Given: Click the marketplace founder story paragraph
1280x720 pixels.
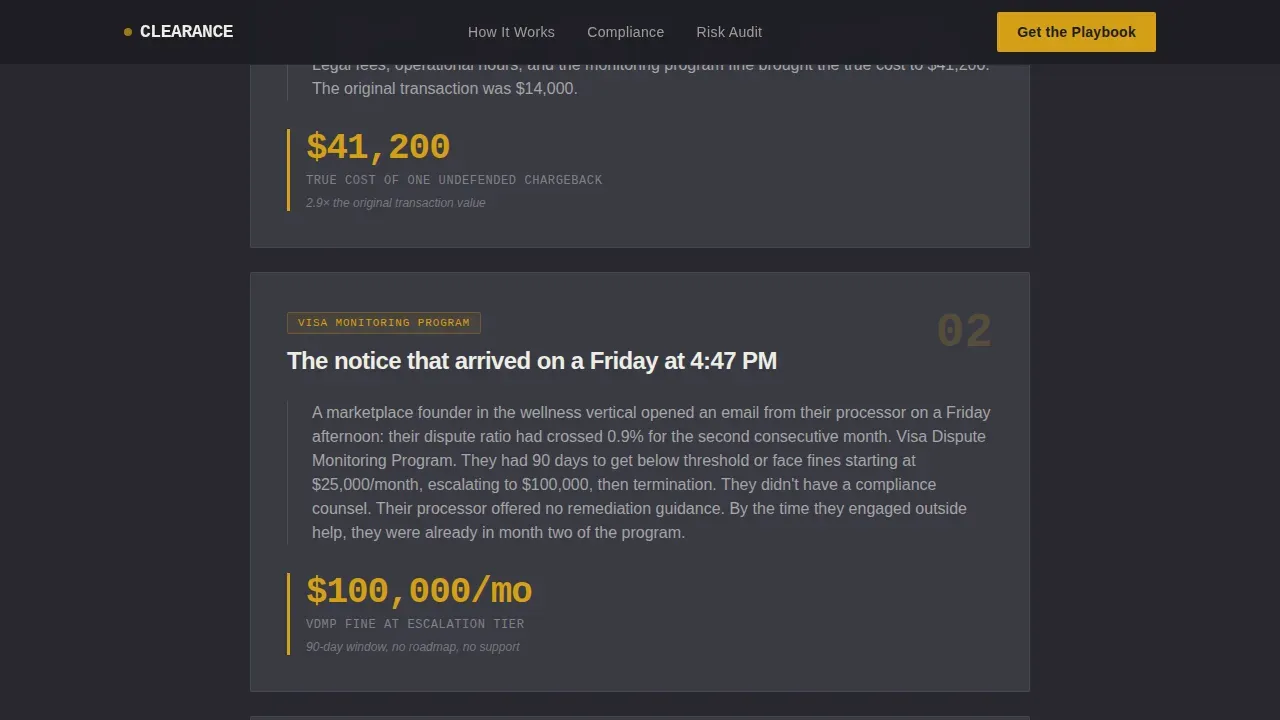Looking at the screenshot, I should [651, 472].
